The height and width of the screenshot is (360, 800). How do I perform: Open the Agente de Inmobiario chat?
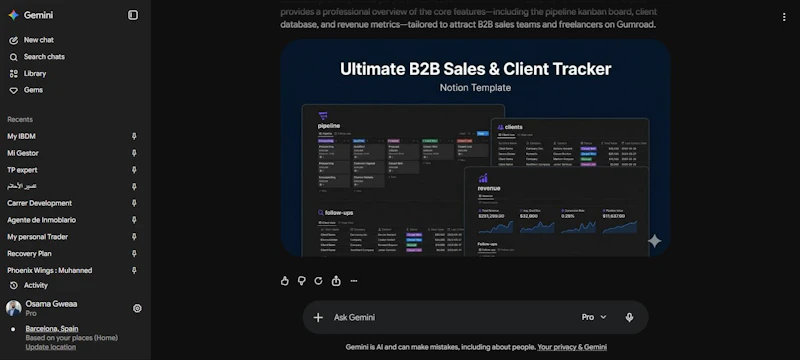[41, 220]
